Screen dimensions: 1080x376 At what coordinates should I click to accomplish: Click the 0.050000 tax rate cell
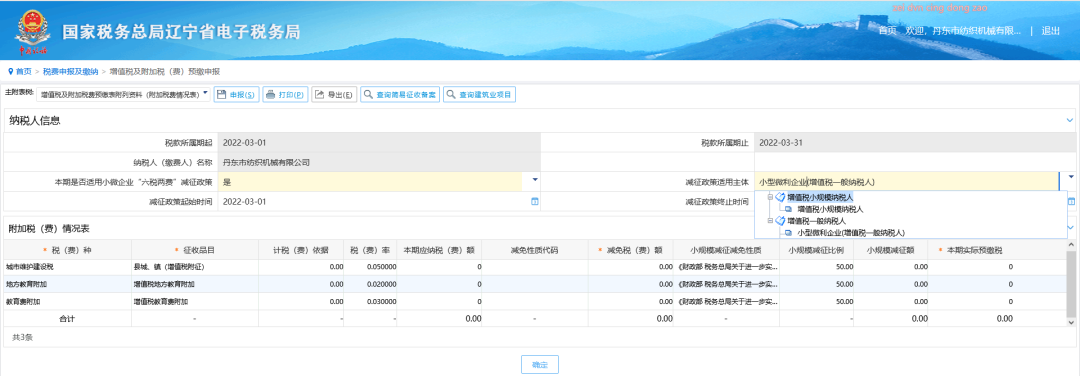click(x=370, y=267)
